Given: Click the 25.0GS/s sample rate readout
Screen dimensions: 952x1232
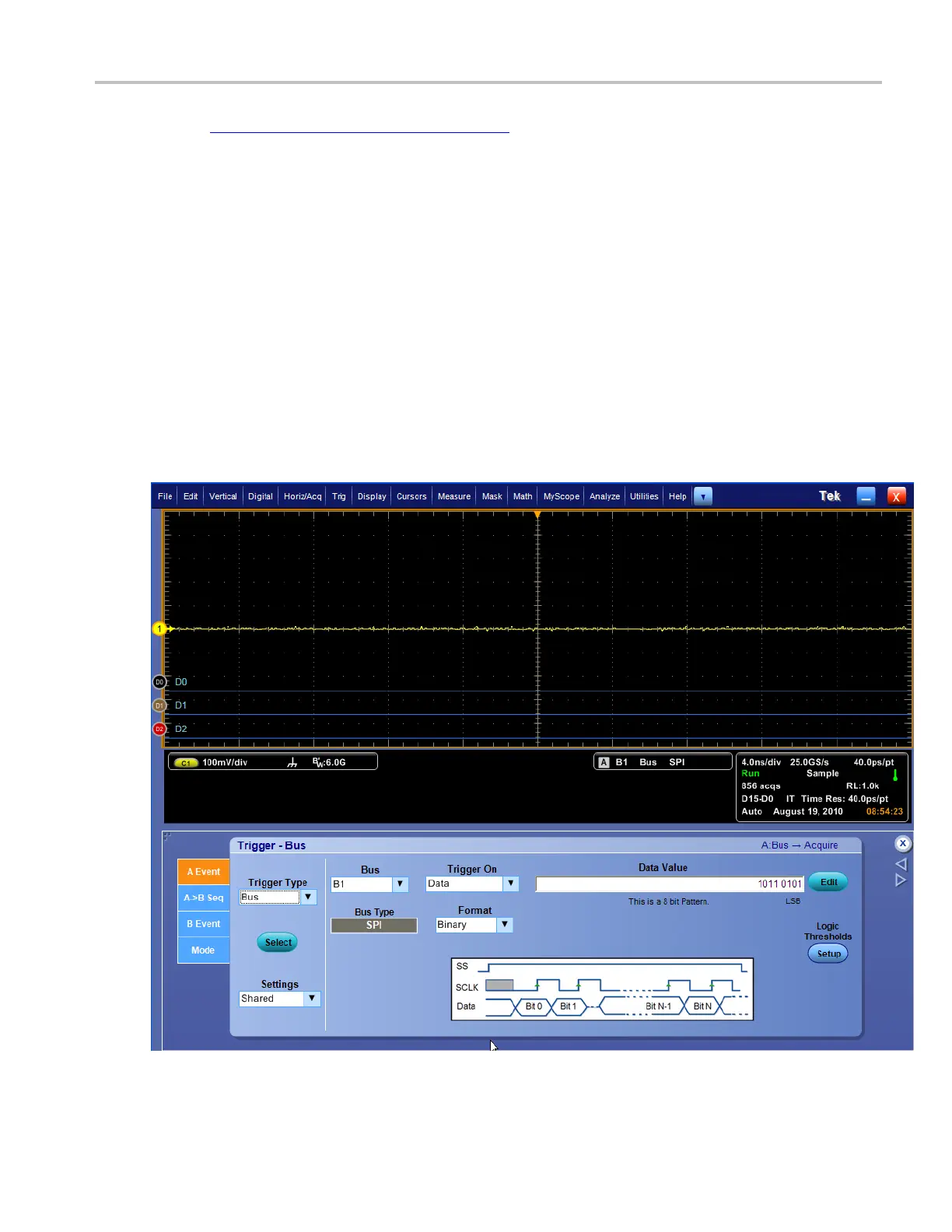Looking at the screenshot, I should point(810,762).
